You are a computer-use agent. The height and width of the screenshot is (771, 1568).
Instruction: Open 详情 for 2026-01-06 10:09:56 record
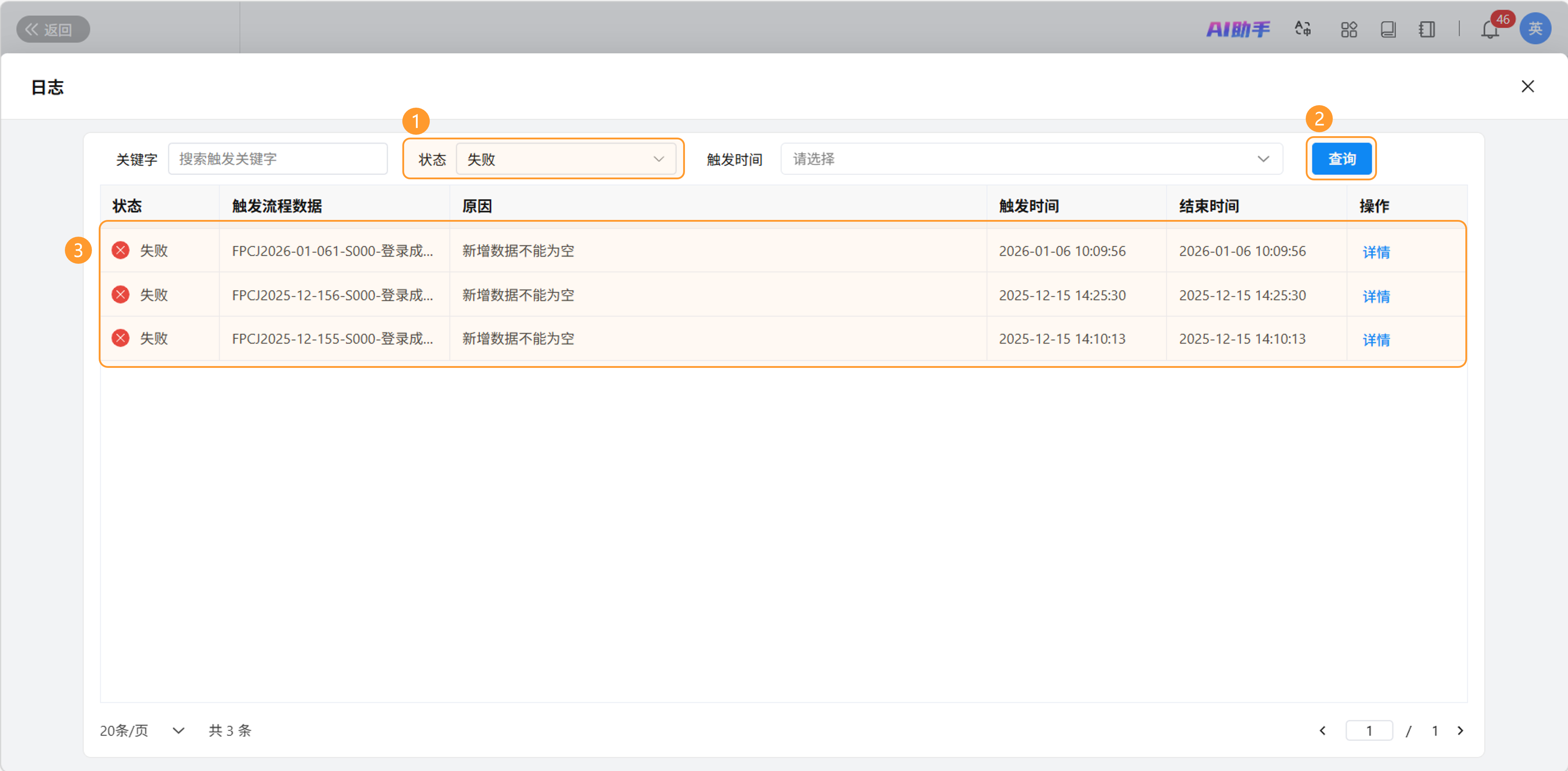click(x=1376, y=252)
